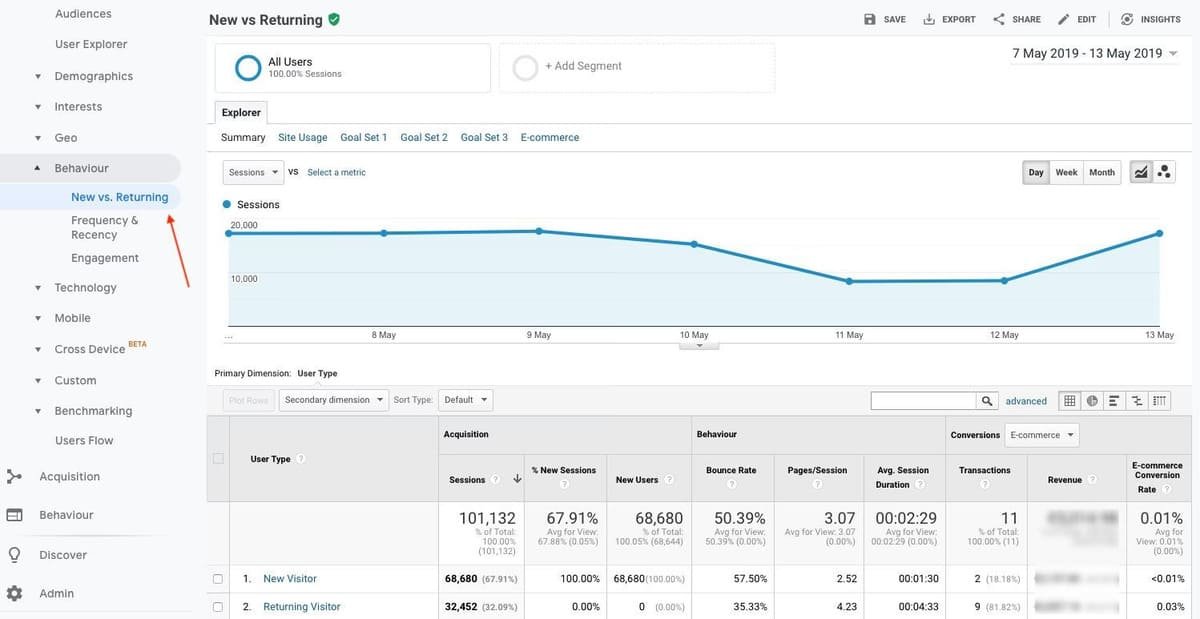Open Secondary dimension dropdown

pyautogui.click(x=334, y=400)
